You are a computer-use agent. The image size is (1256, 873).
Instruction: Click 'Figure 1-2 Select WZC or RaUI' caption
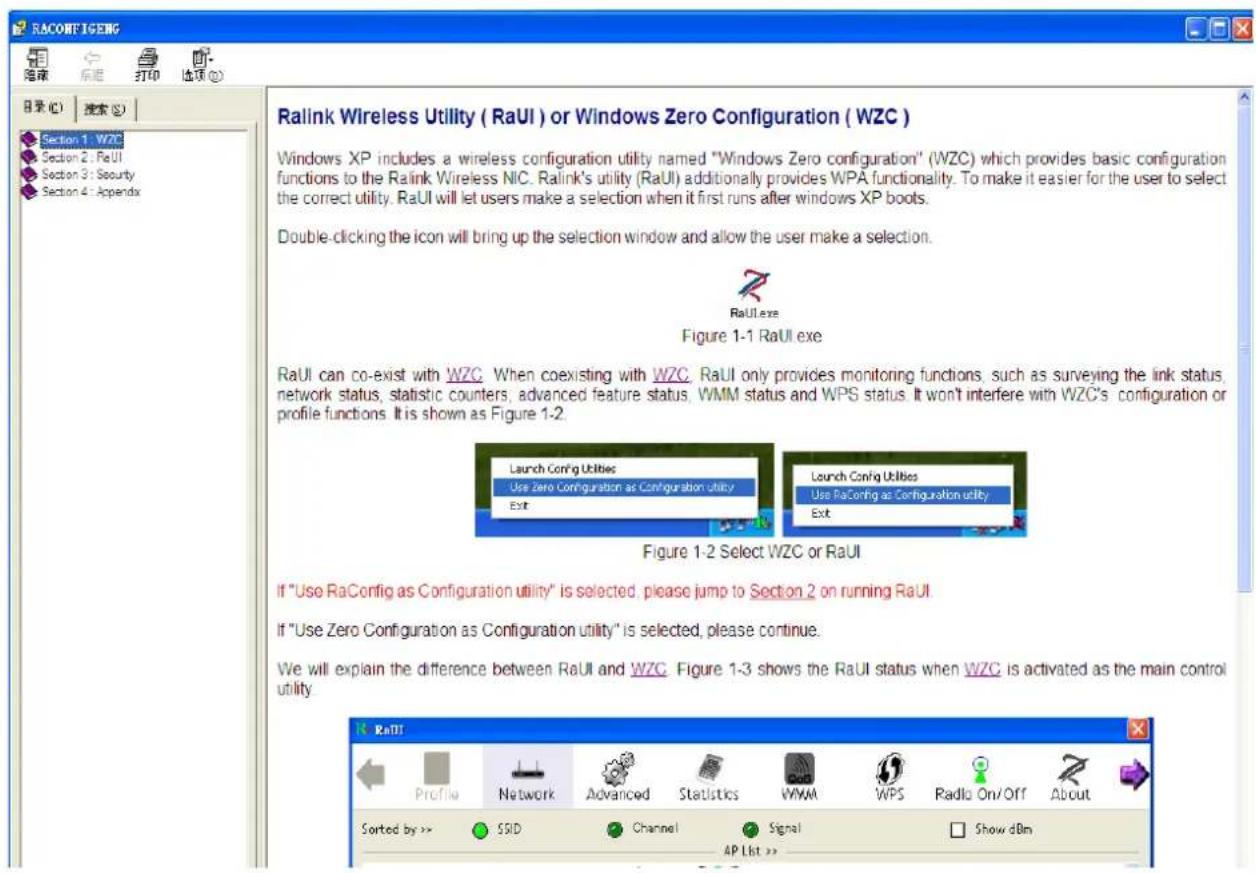click(x=752, y=551)
